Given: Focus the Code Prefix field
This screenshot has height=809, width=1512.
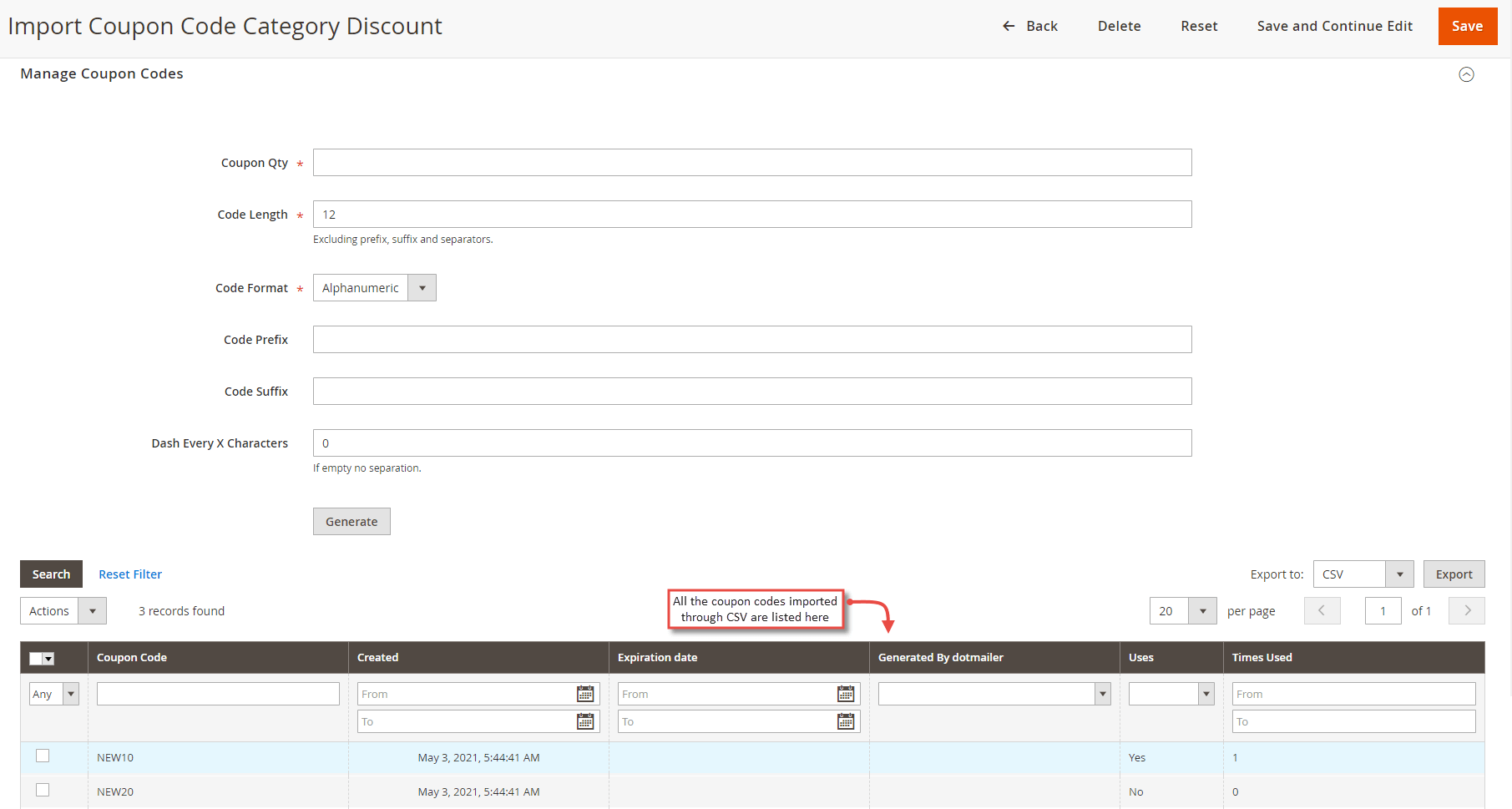Looking at the screenshot, I should [x=752, y=340].
